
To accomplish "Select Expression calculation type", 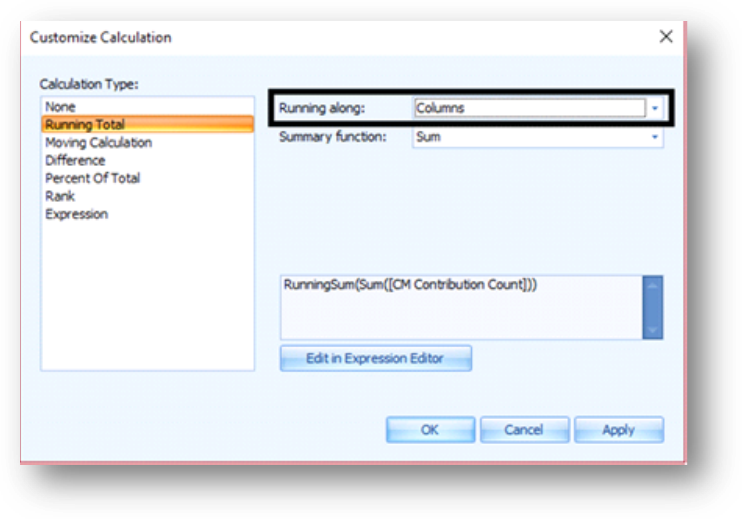I will (x=147, y=214).
